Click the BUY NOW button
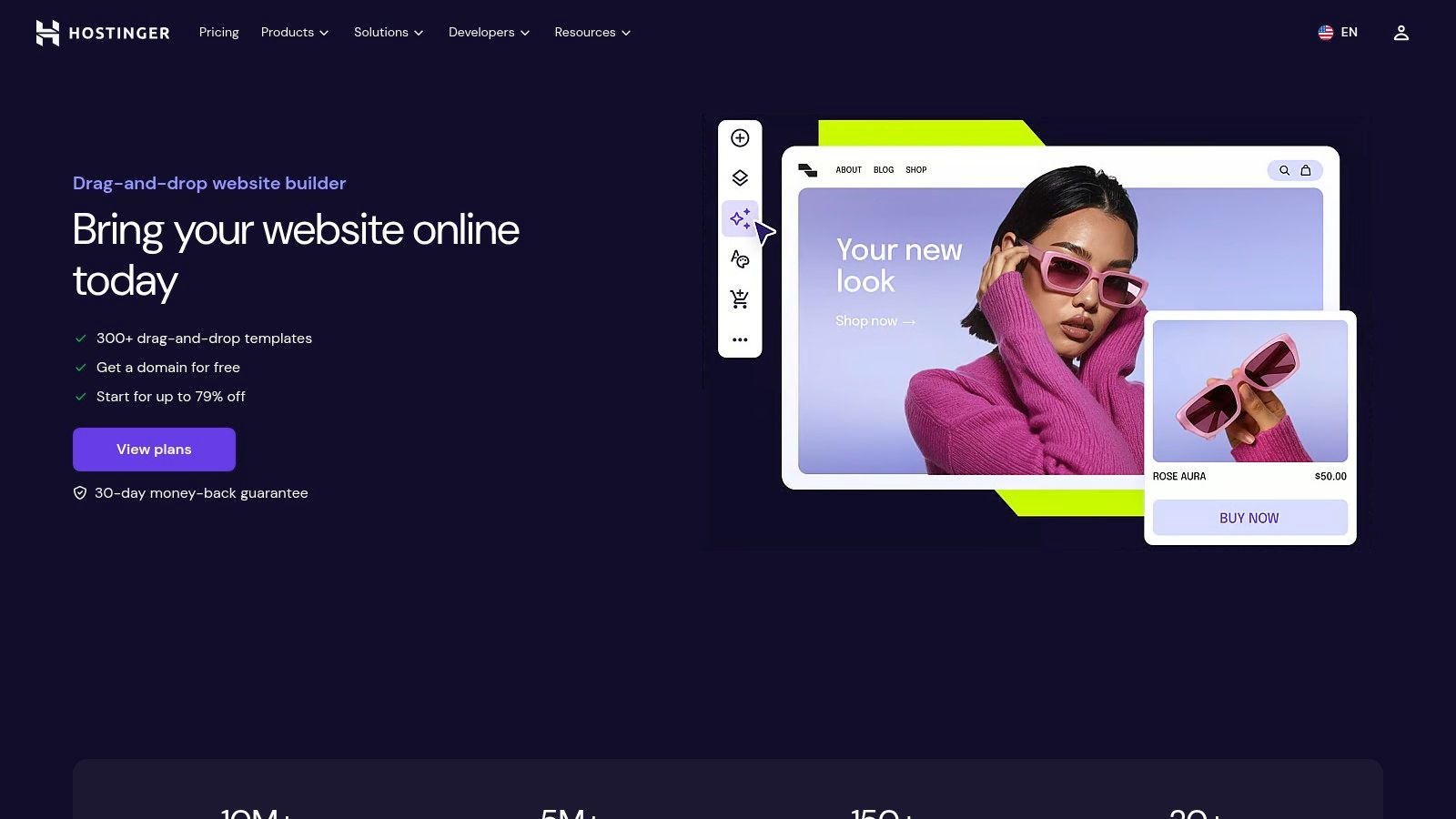This screenshot has height=819, width=1456. click(1249, 518)
